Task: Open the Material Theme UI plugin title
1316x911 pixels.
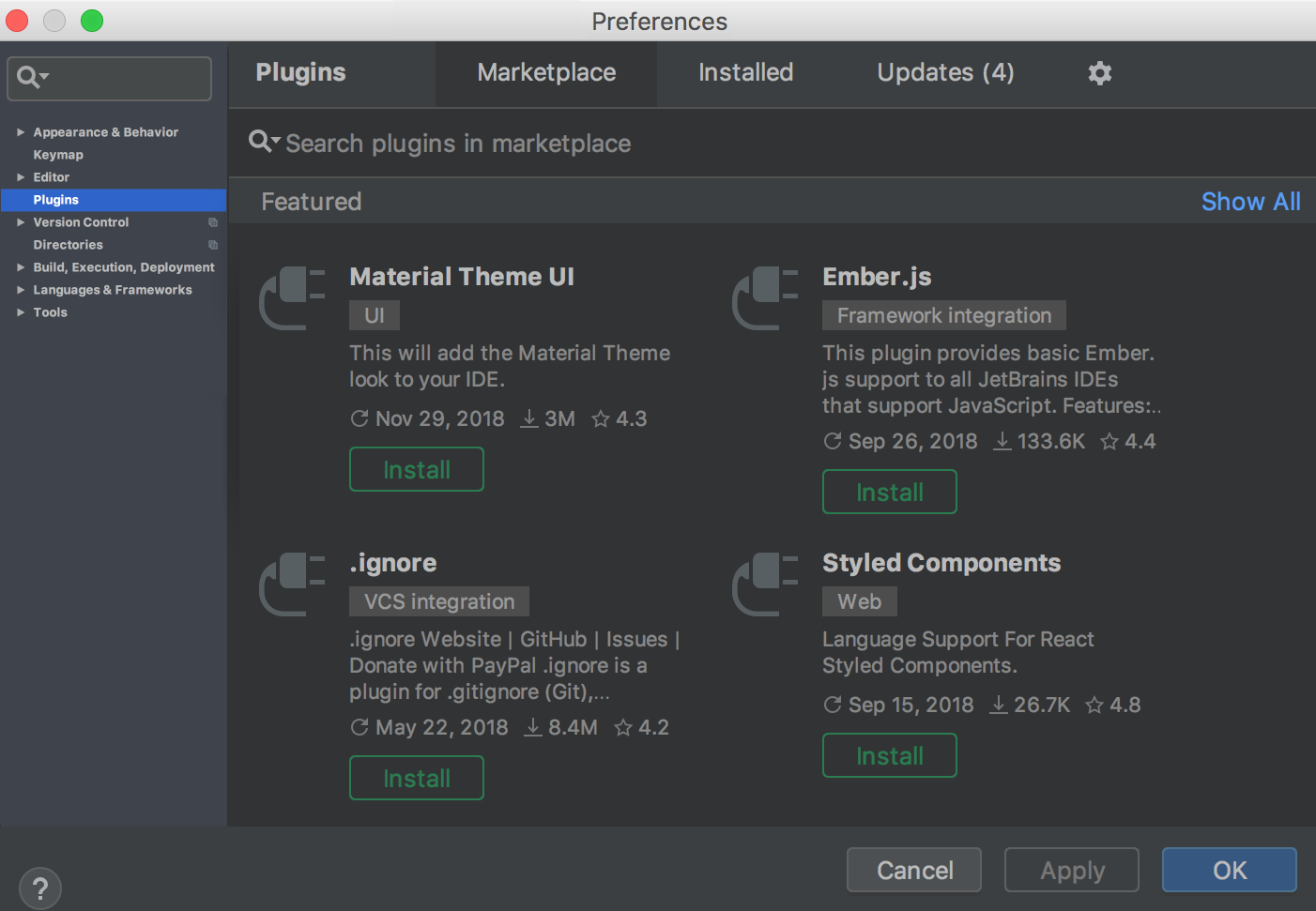Action: pyautogui.click(x=462, y=277)
